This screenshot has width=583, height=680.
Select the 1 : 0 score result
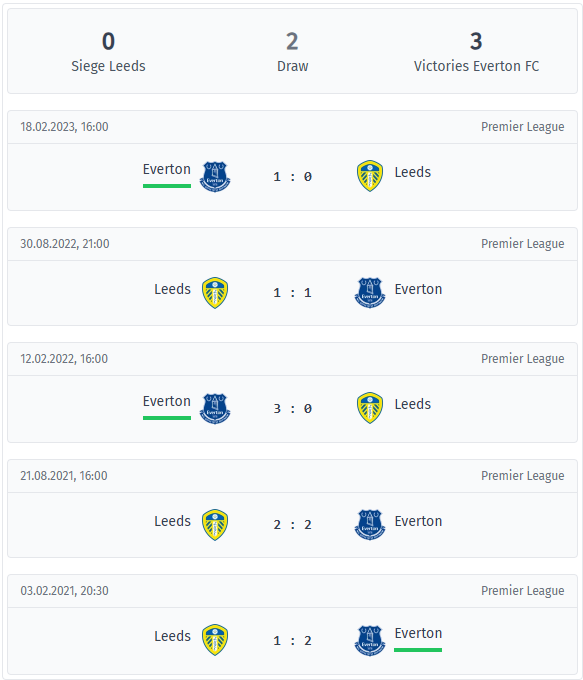[292, 177]
